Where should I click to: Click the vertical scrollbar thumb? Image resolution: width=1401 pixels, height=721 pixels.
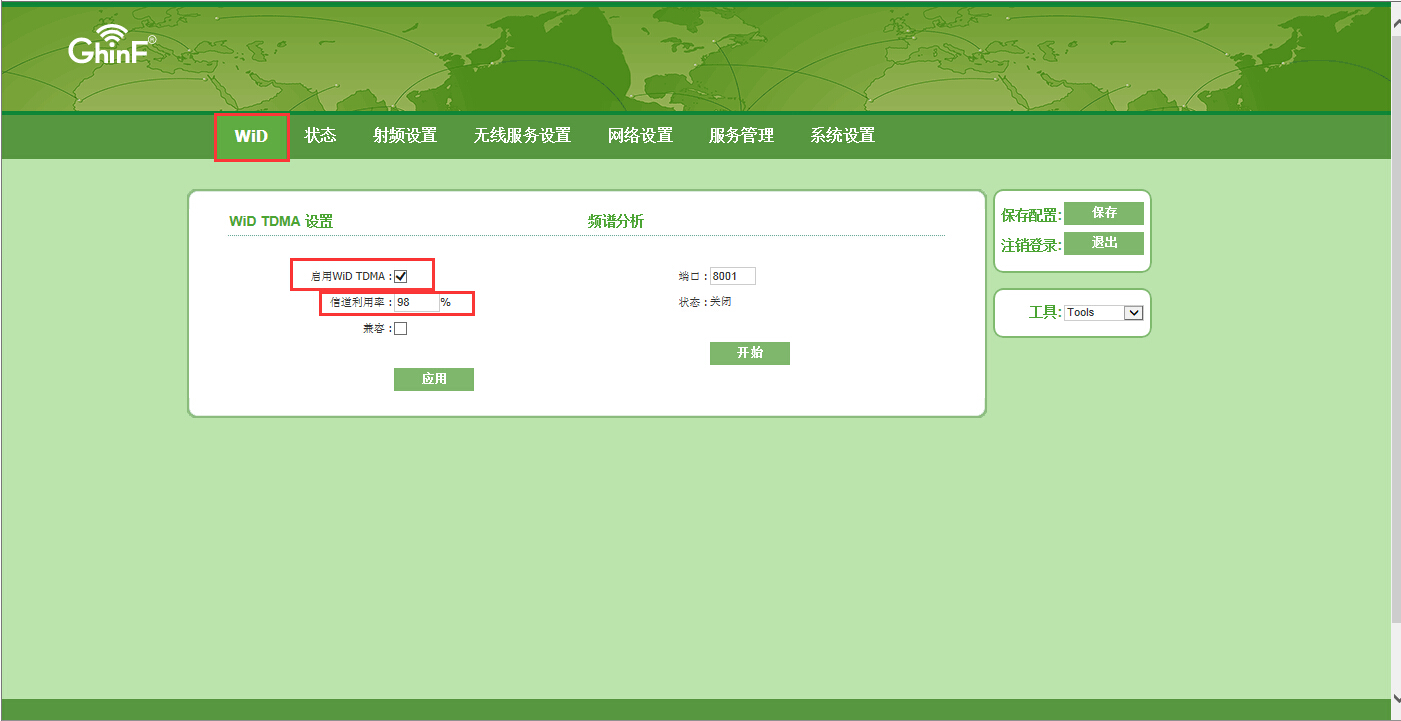click(x=1395, y=320)
